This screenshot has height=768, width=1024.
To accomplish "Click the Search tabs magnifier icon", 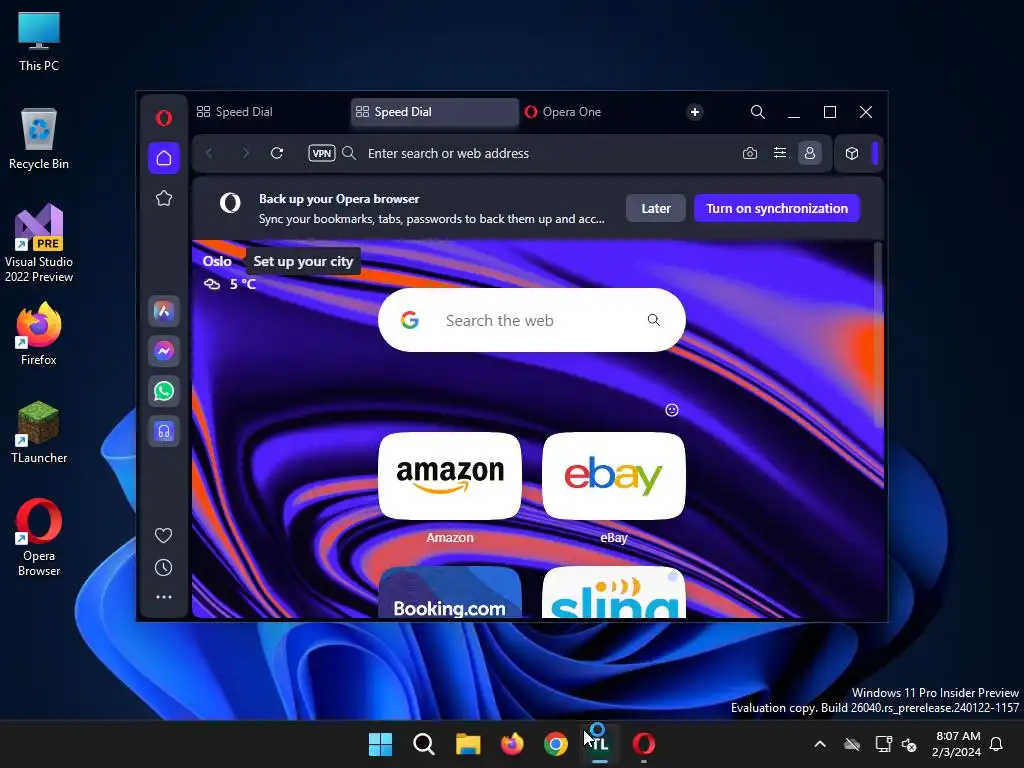I will pyautogui.click(x=758, y=112).
